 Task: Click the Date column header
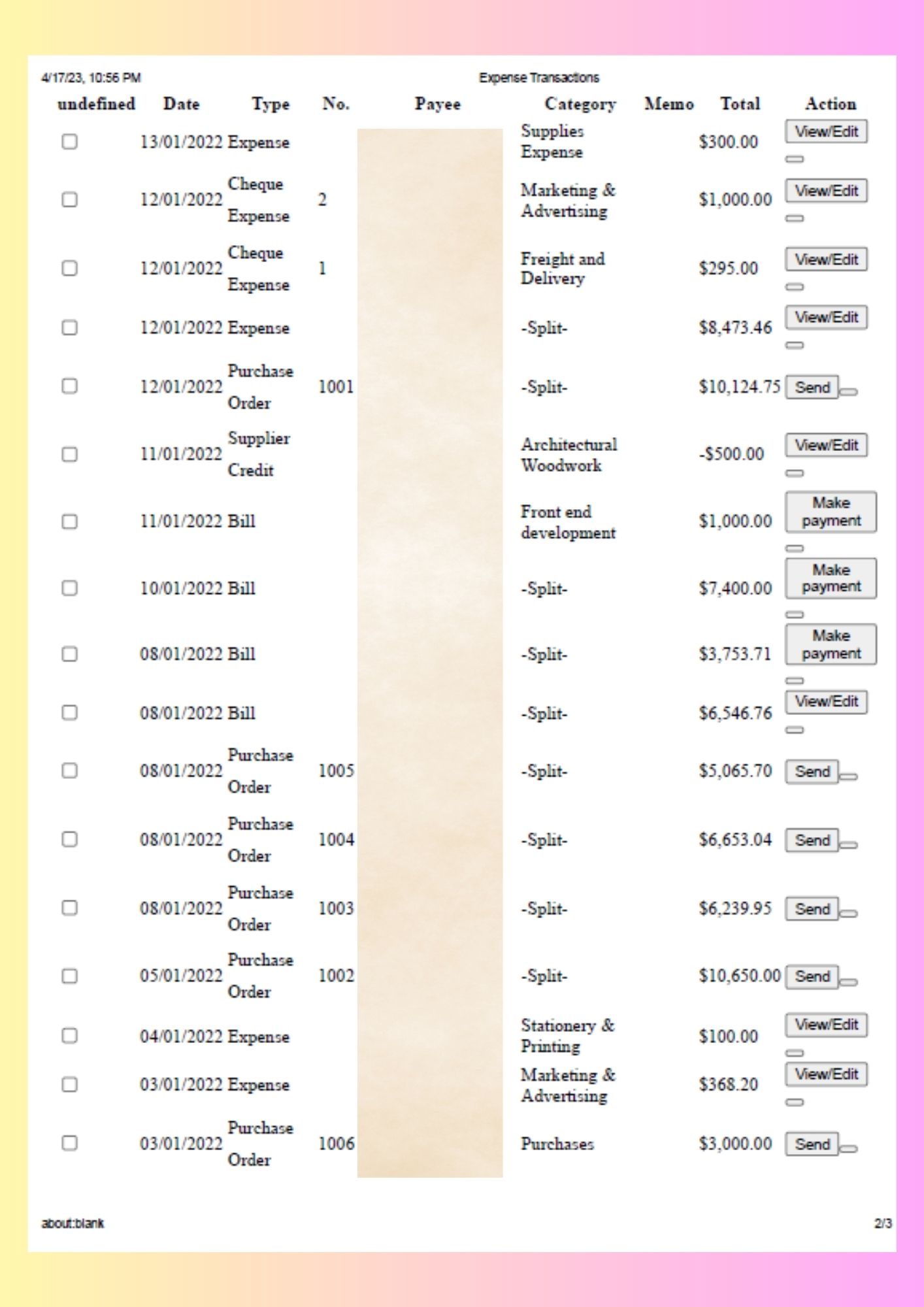click(181, 104)
